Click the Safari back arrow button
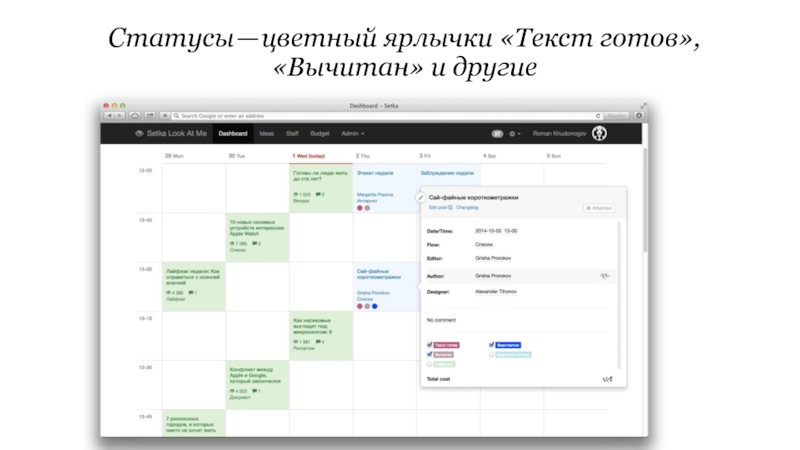Image resolution: width=800 pixels, height=450 pixels. tap(109, 116)
